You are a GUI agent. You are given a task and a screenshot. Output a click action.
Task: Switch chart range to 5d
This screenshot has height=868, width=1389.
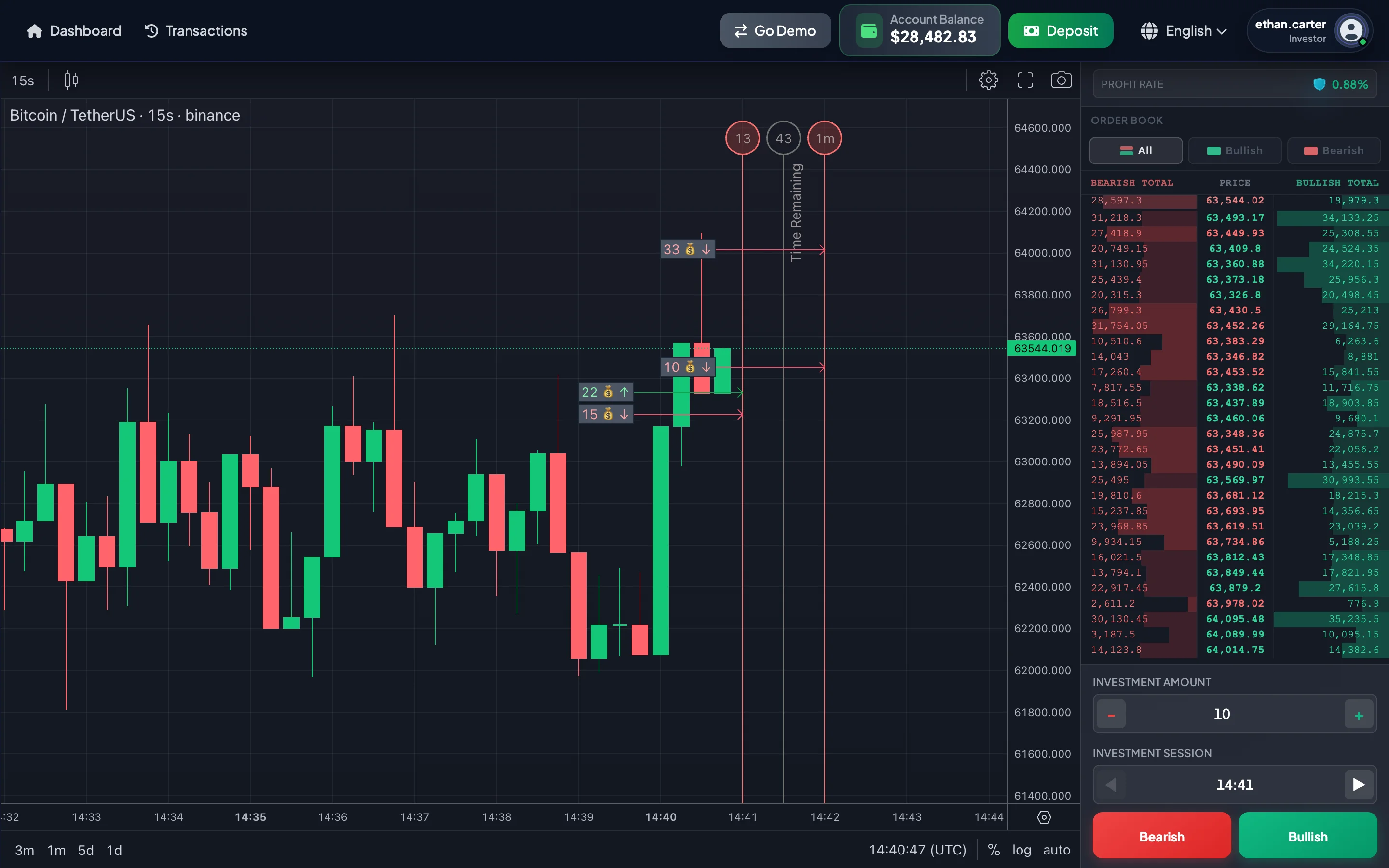(x=86, y=850)
